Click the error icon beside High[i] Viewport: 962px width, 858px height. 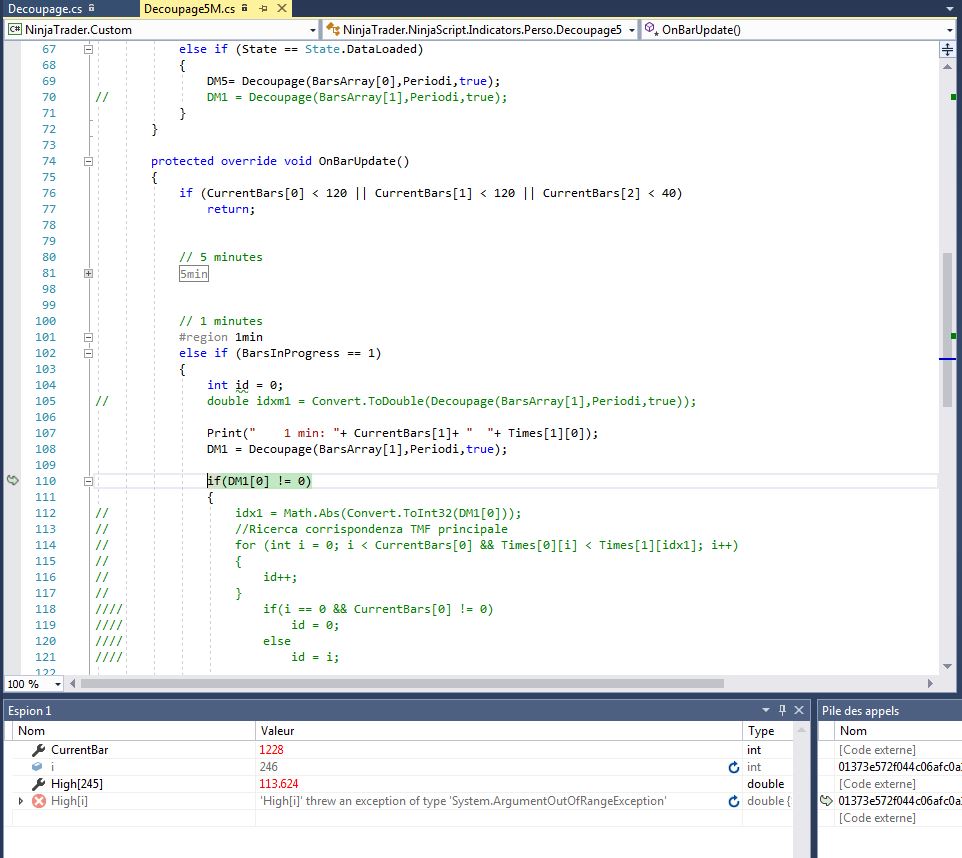(x=39, y=801)
